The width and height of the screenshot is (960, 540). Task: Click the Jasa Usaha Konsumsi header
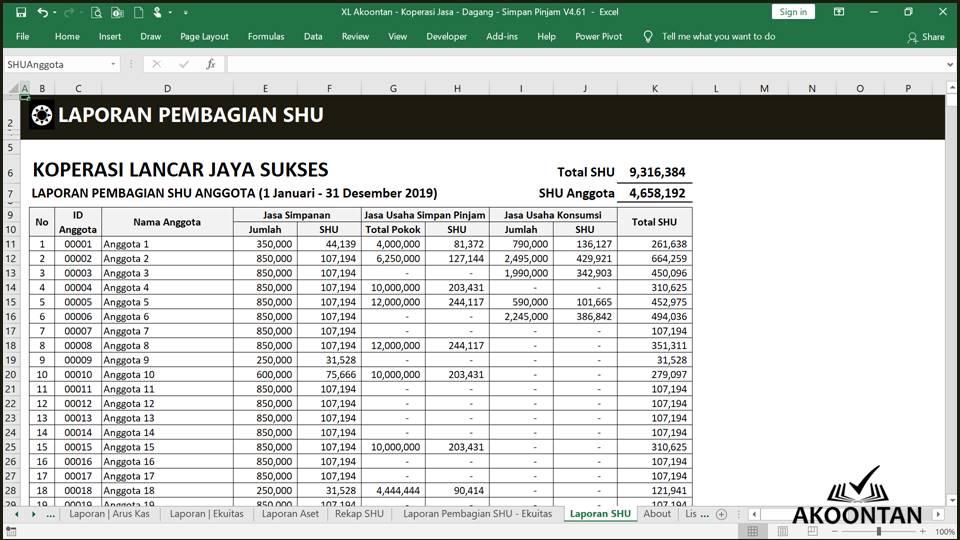click(x=553, y=215)
